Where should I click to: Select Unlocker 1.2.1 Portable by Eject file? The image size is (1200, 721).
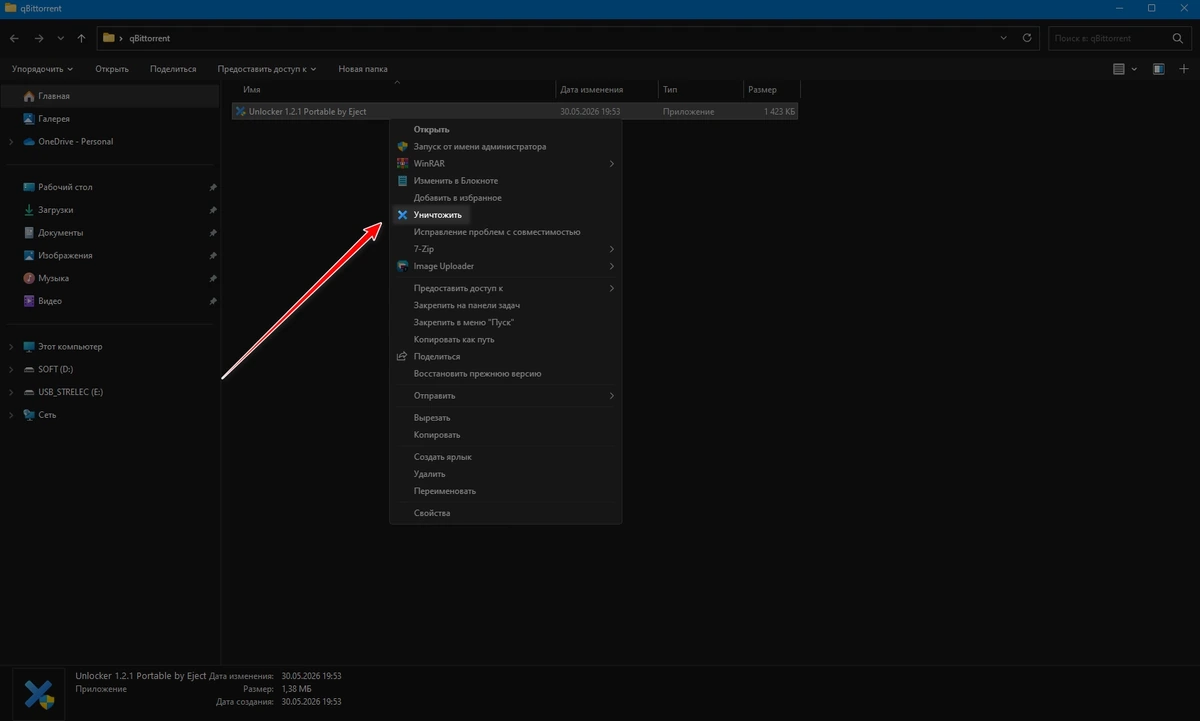tap(515, 112)
